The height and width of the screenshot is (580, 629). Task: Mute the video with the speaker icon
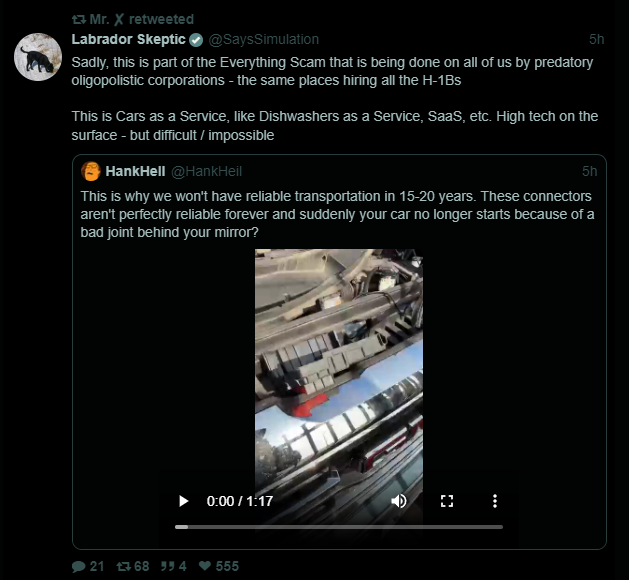(x=399, y=501)
